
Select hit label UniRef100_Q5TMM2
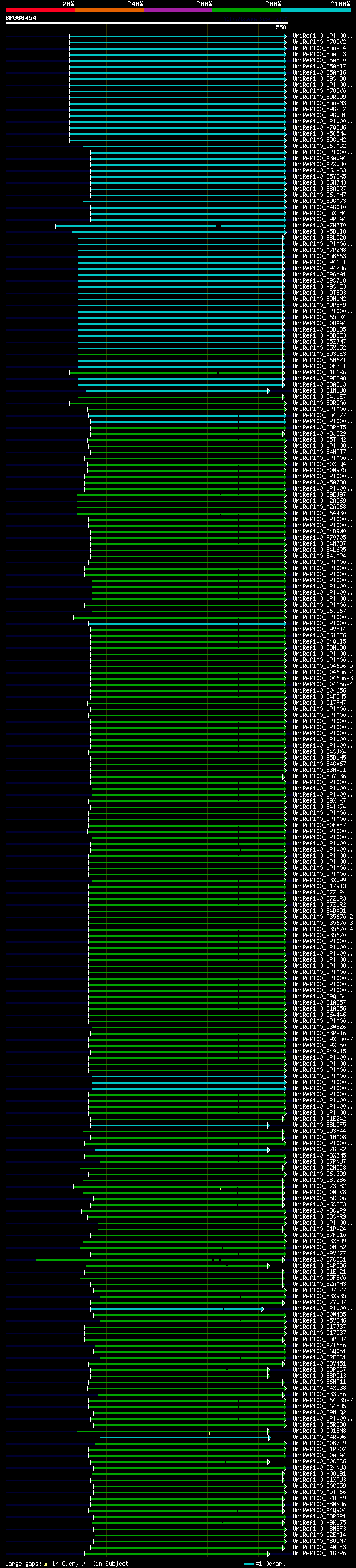(319, 439)
